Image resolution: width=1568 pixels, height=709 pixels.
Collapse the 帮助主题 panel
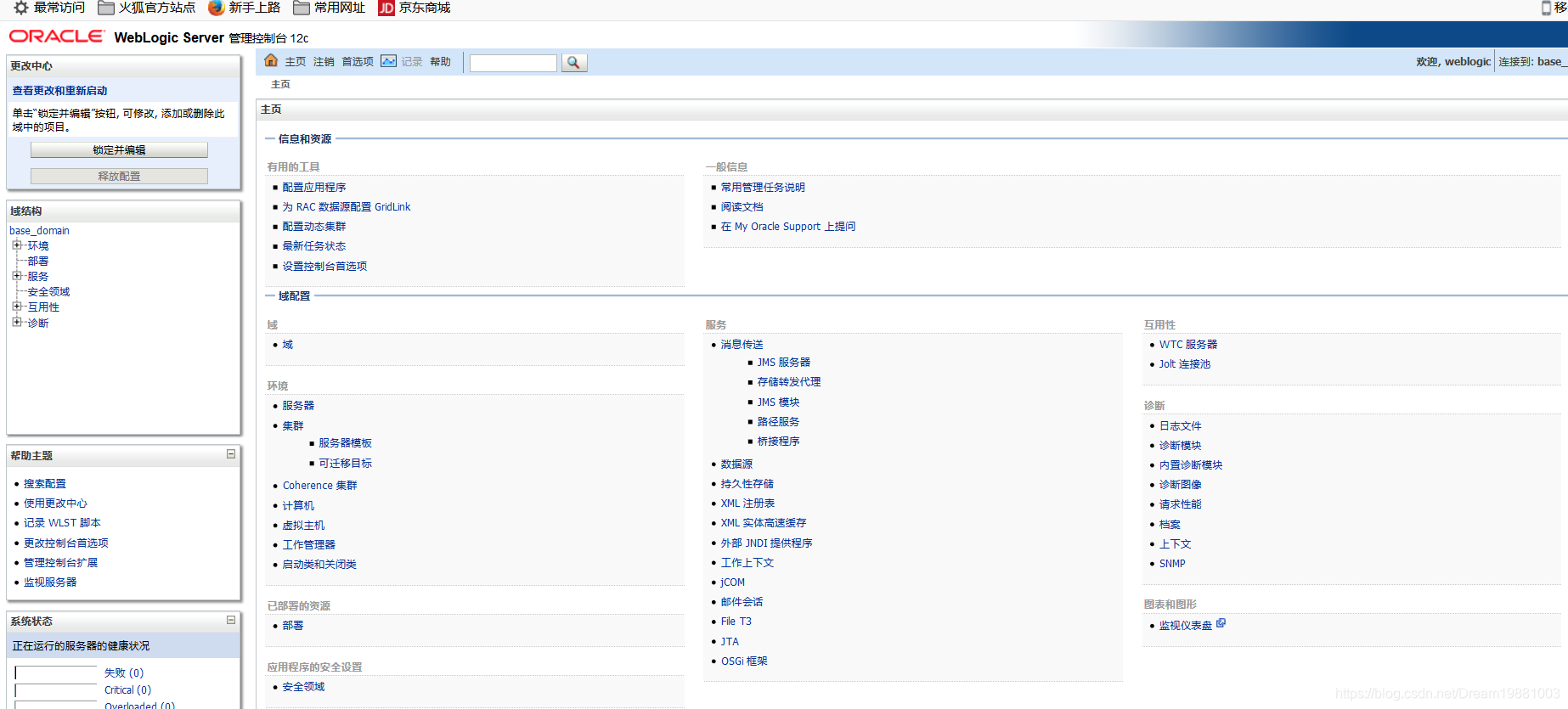click(x=230, y=454)
